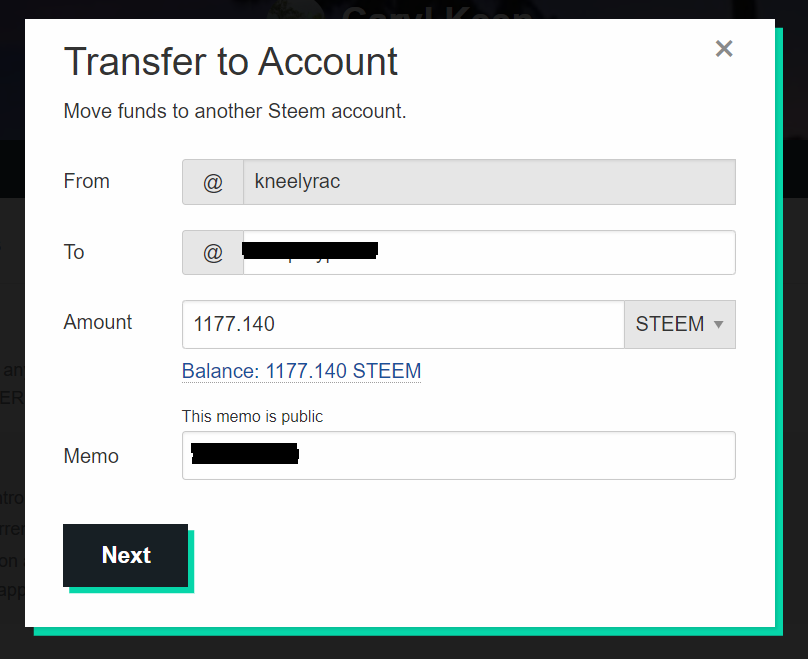Viewport: 808px width, 659px height.
Task: Click the @ prefix of the From field
Action: [x=213, y=182]
